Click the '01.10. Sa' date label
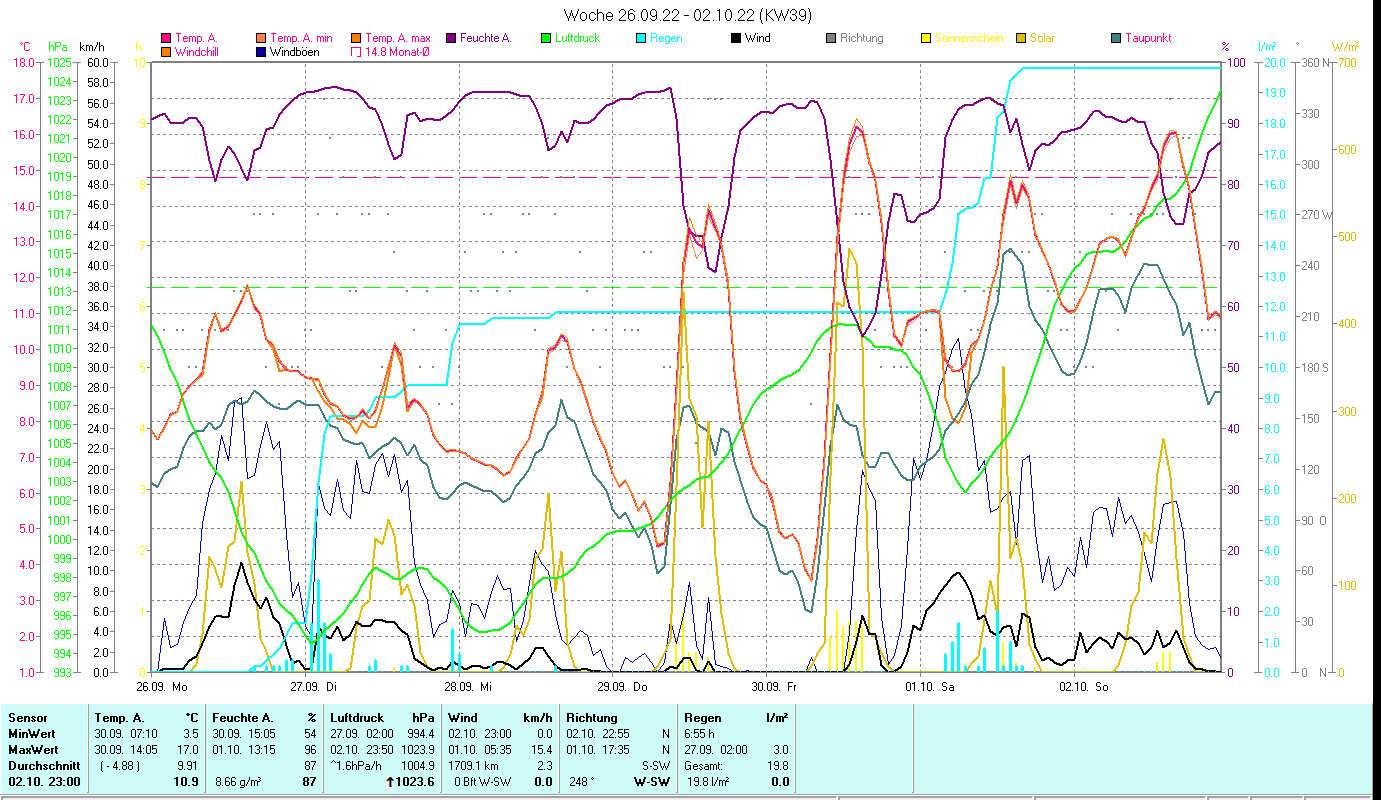Image resolution: width=1381 pixels, height=800 pixels. click(928, 687)
